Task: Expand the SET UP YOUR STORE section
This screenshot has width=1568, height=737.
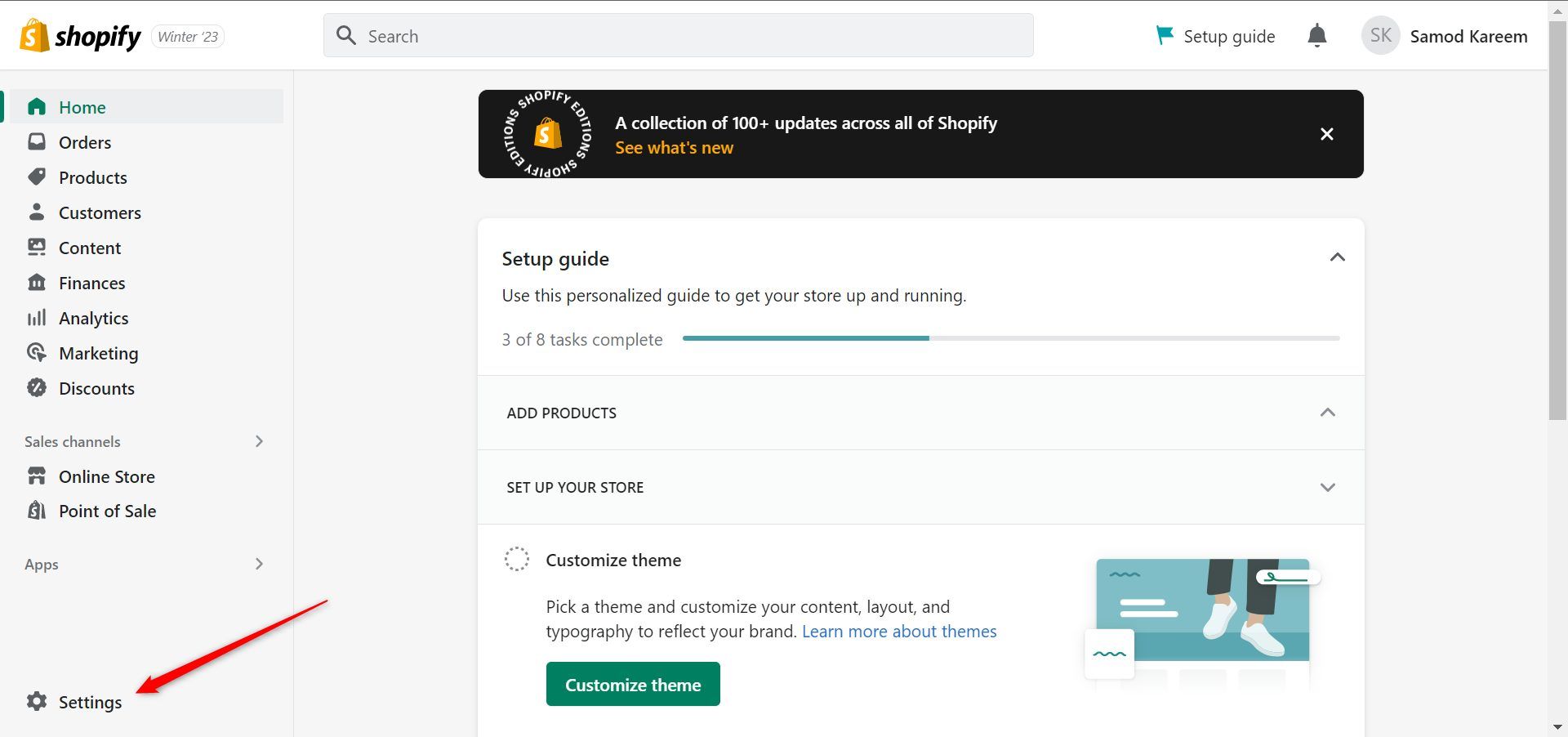Action: [x=1328, y=487]
